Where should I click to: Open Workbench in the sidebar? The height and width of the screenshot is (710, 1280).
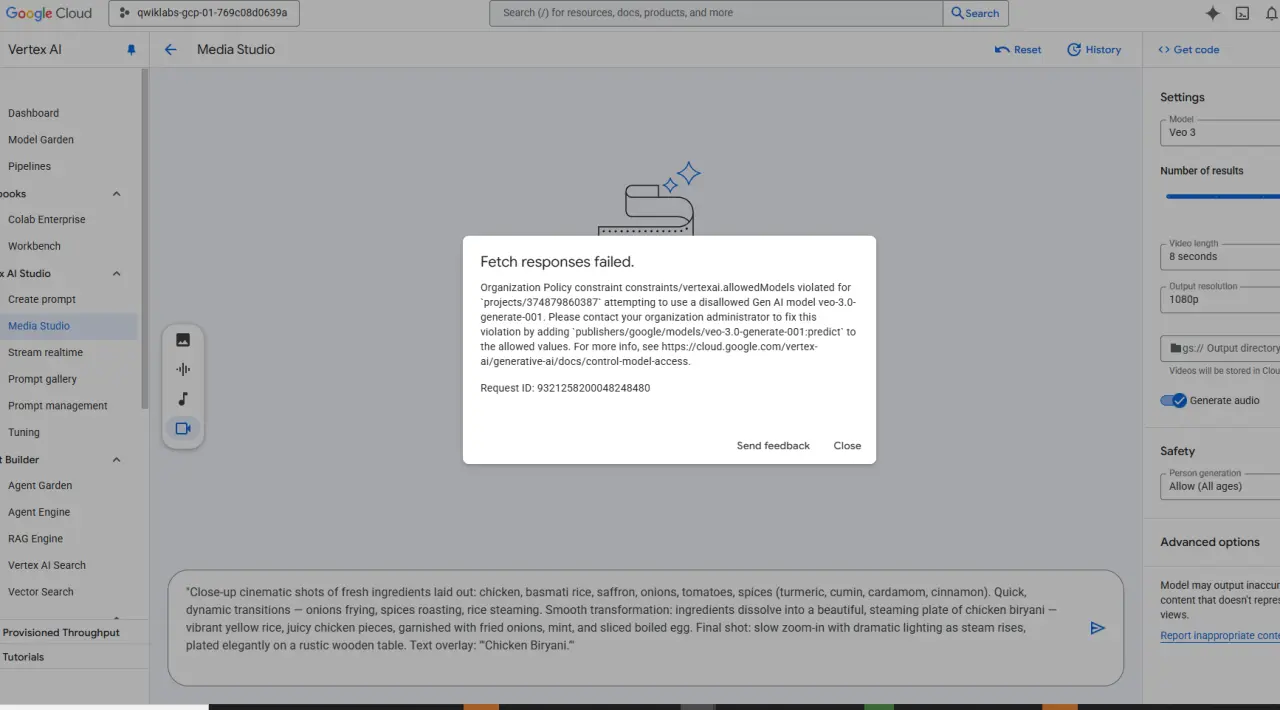tap(34, 246)
